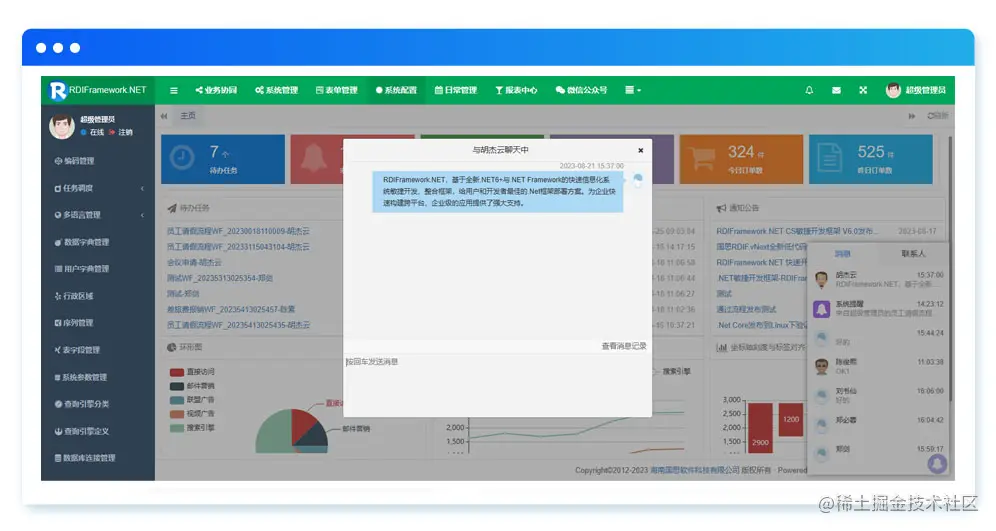Open 任务调度 in the sidebar

pos(74,188)
